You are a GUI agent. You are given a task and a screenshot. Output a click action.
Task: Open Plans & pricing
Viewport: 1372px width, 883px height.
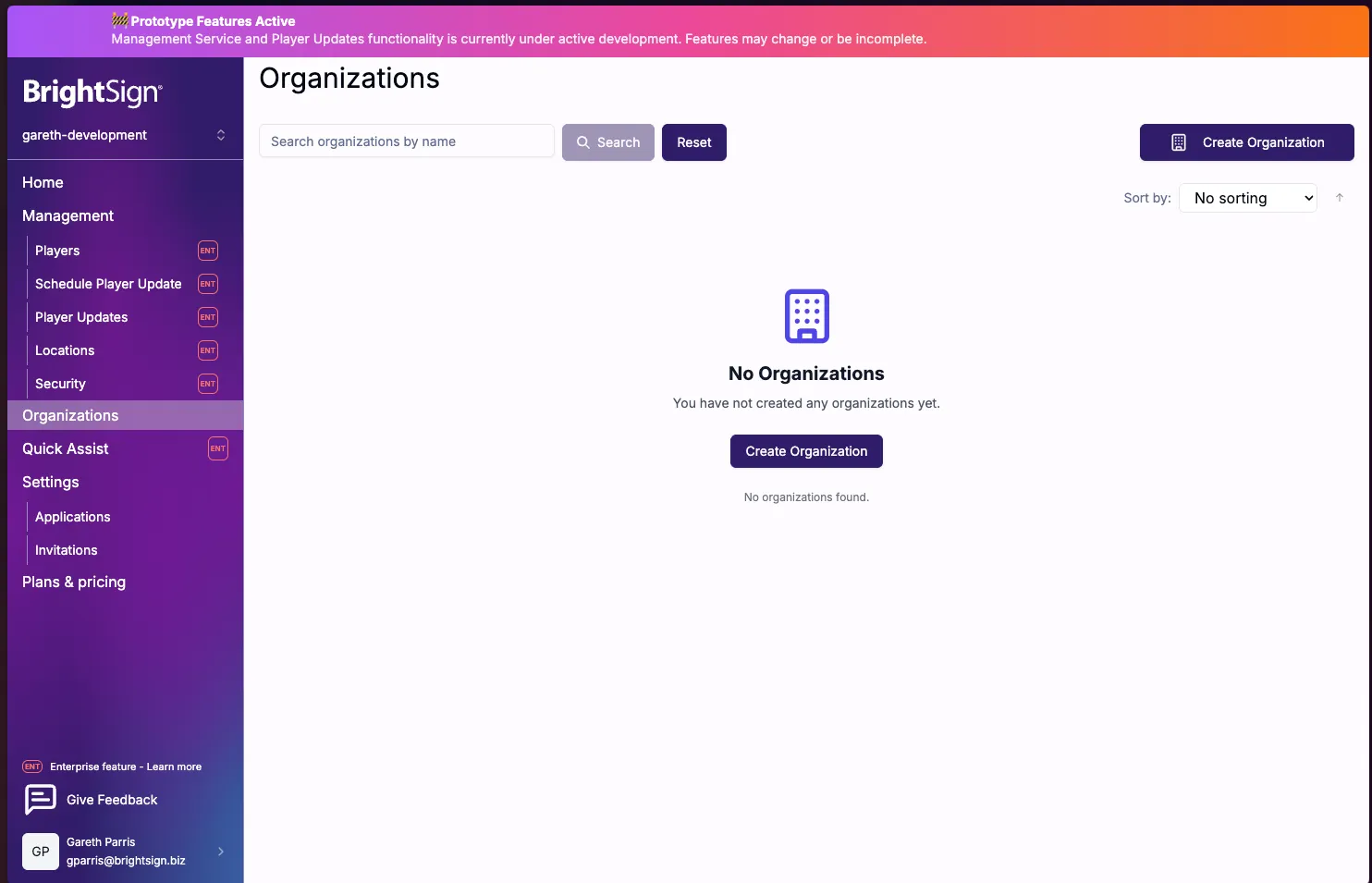(x=74, y=582)
